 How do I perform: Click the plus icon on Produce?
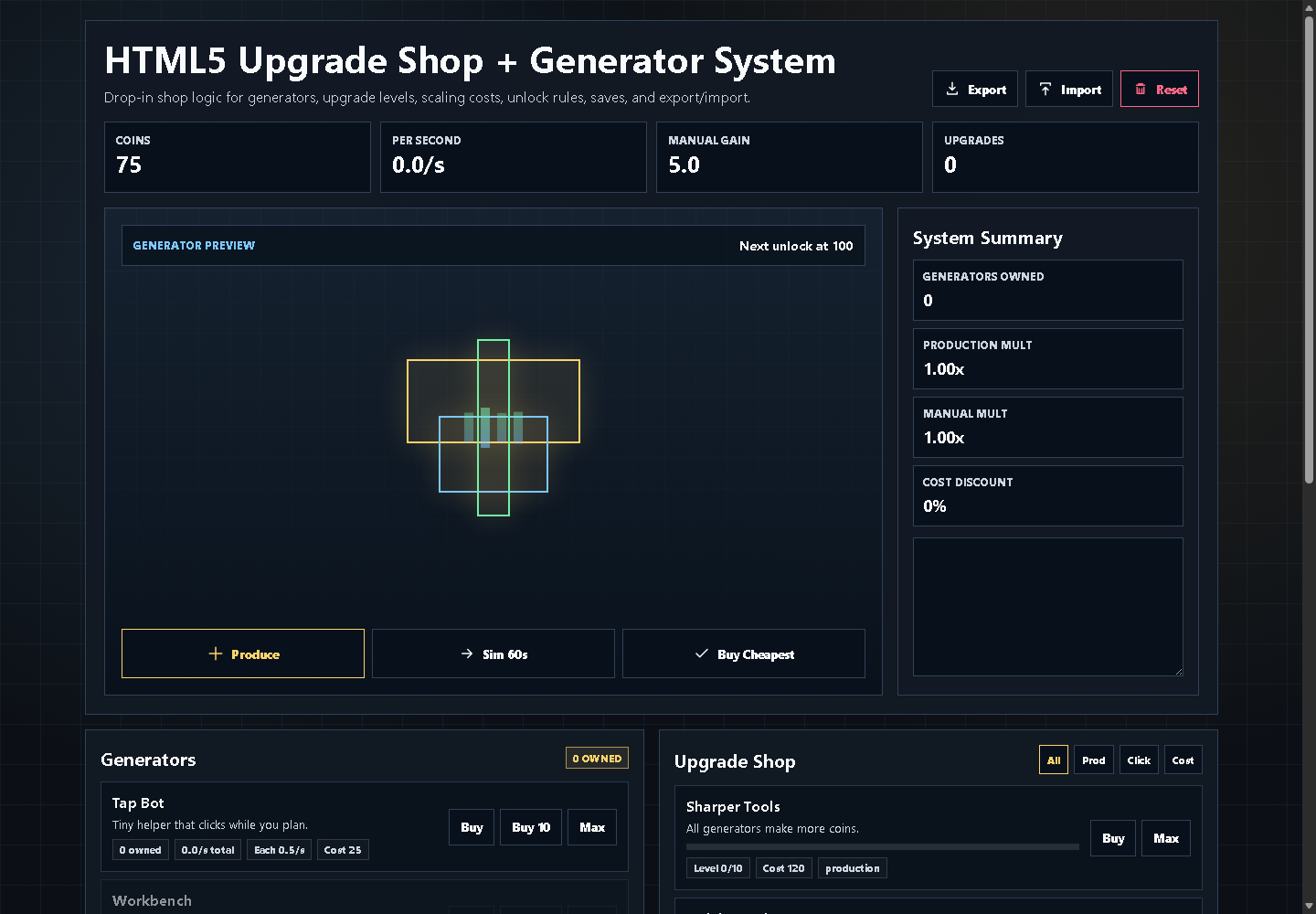pyautogui.click(x=216, y=654)
